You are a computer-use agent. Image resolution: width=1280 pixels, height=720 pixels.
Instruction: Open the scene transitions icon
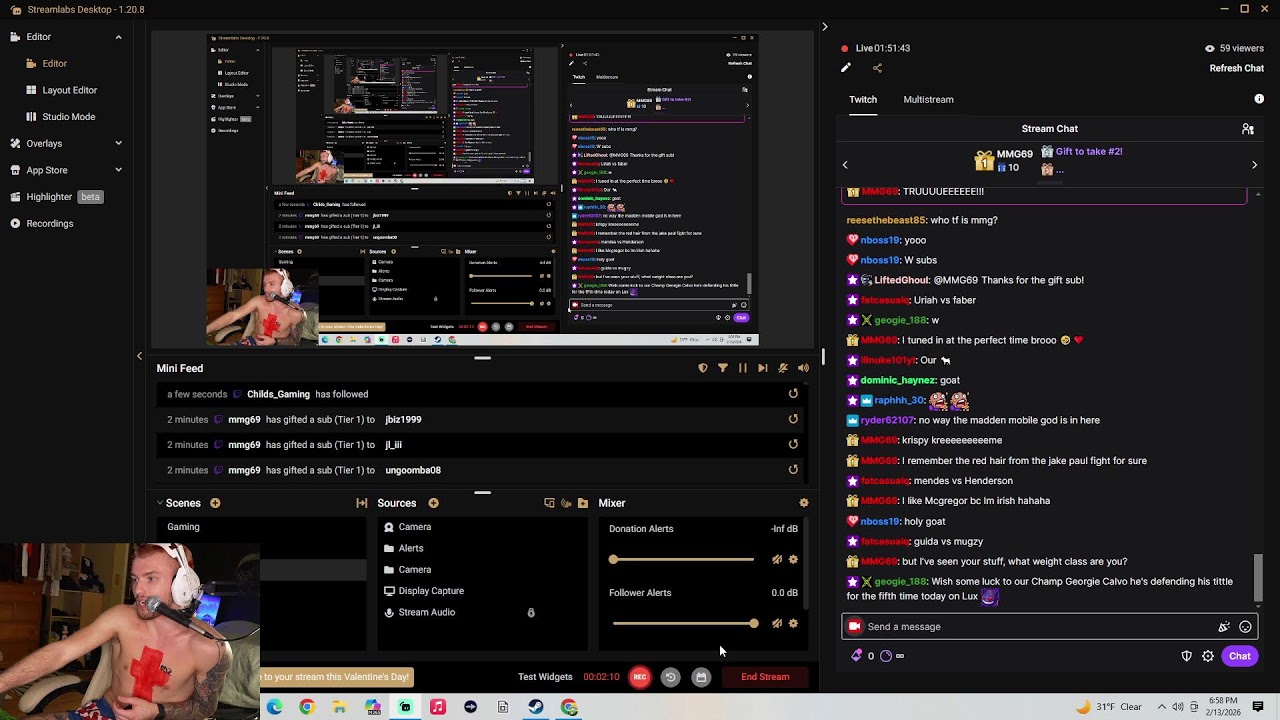click(x=362, y=503)
